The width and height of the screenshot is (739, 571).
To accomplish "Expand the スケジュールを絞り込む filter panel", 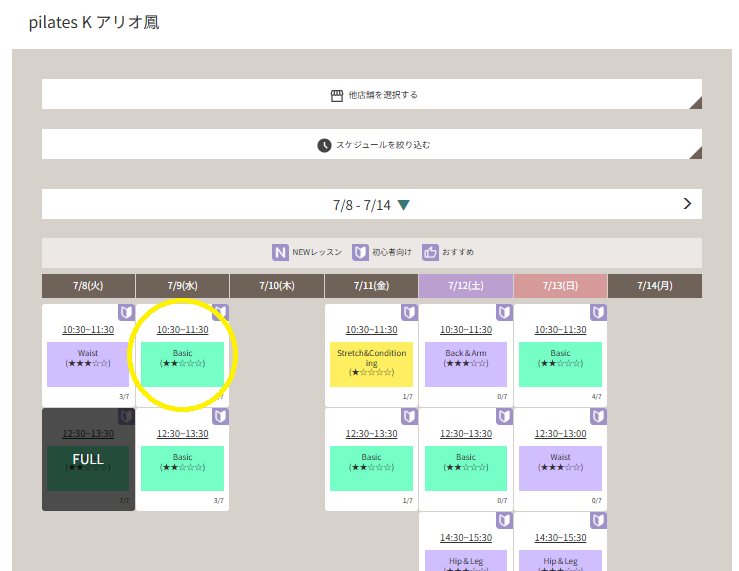I will [372, 145].
